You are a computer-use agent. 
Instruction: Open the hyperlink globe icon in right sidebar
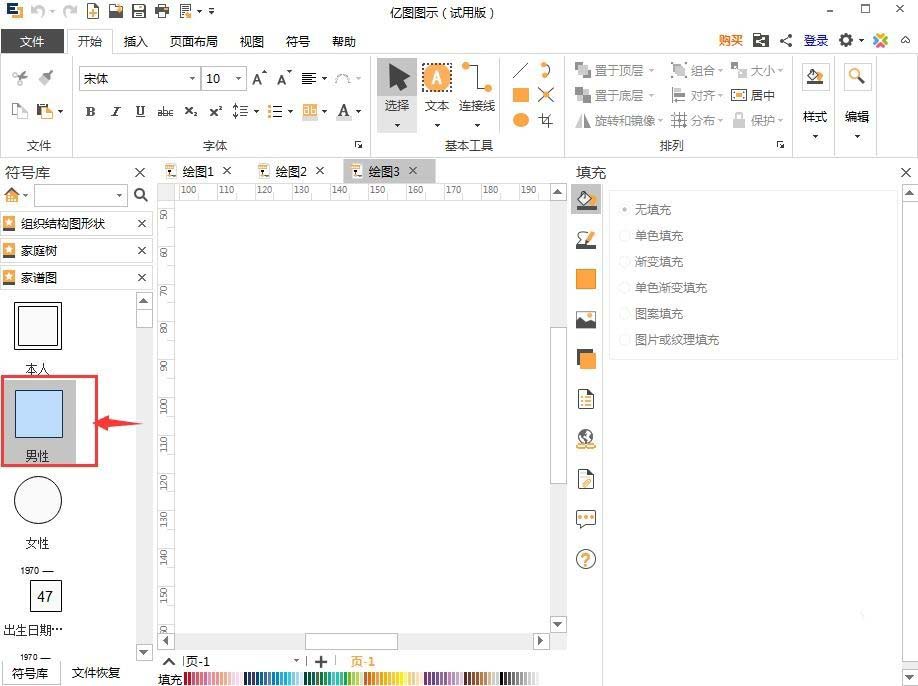pyautogui.click(x=585, y=438)
